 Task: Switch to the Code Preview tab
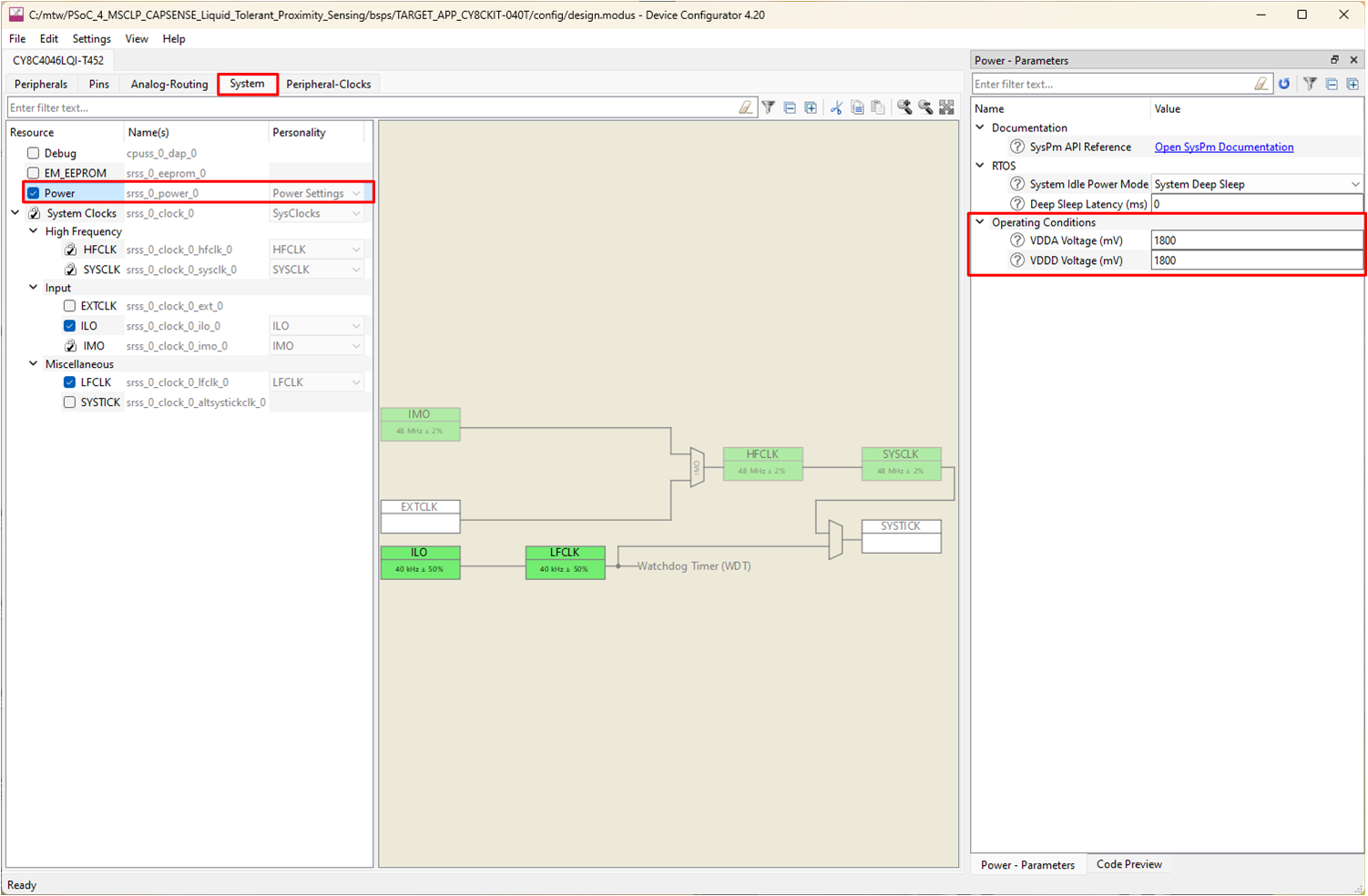[x=1129, y=864]
